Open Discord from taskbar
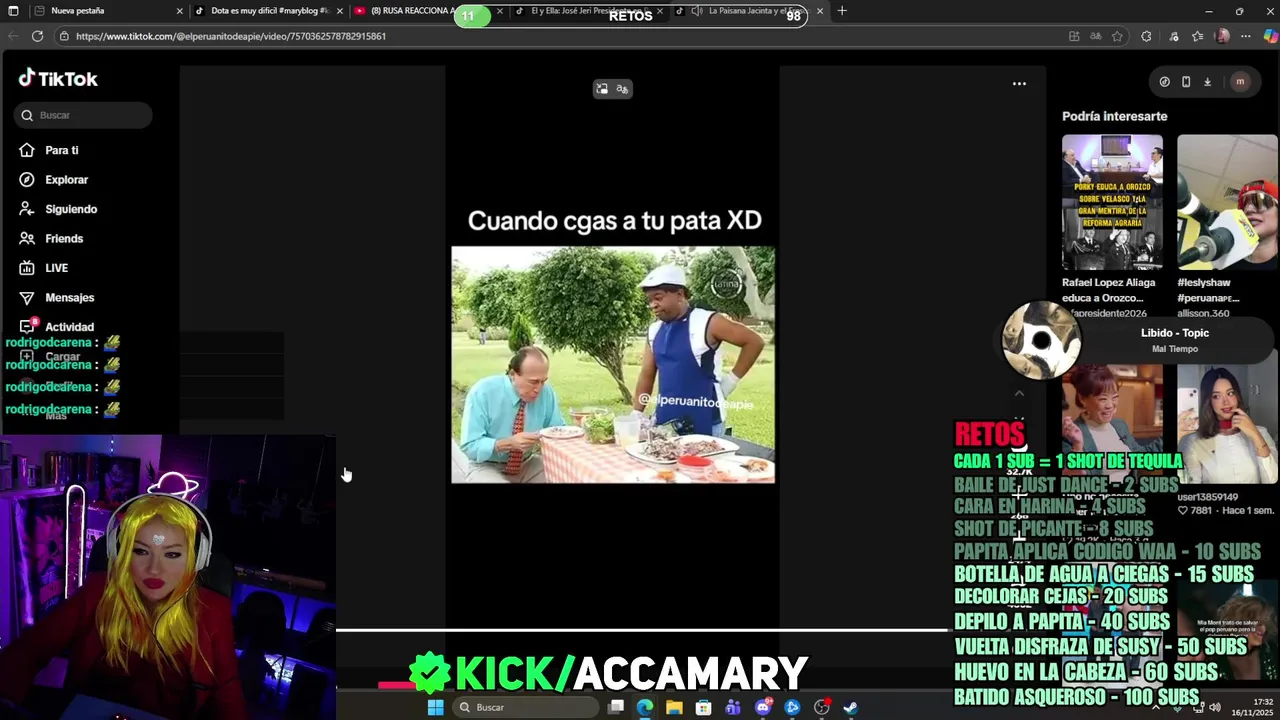The height and width of the screenshot is (720, 1280). click(763, 707)
